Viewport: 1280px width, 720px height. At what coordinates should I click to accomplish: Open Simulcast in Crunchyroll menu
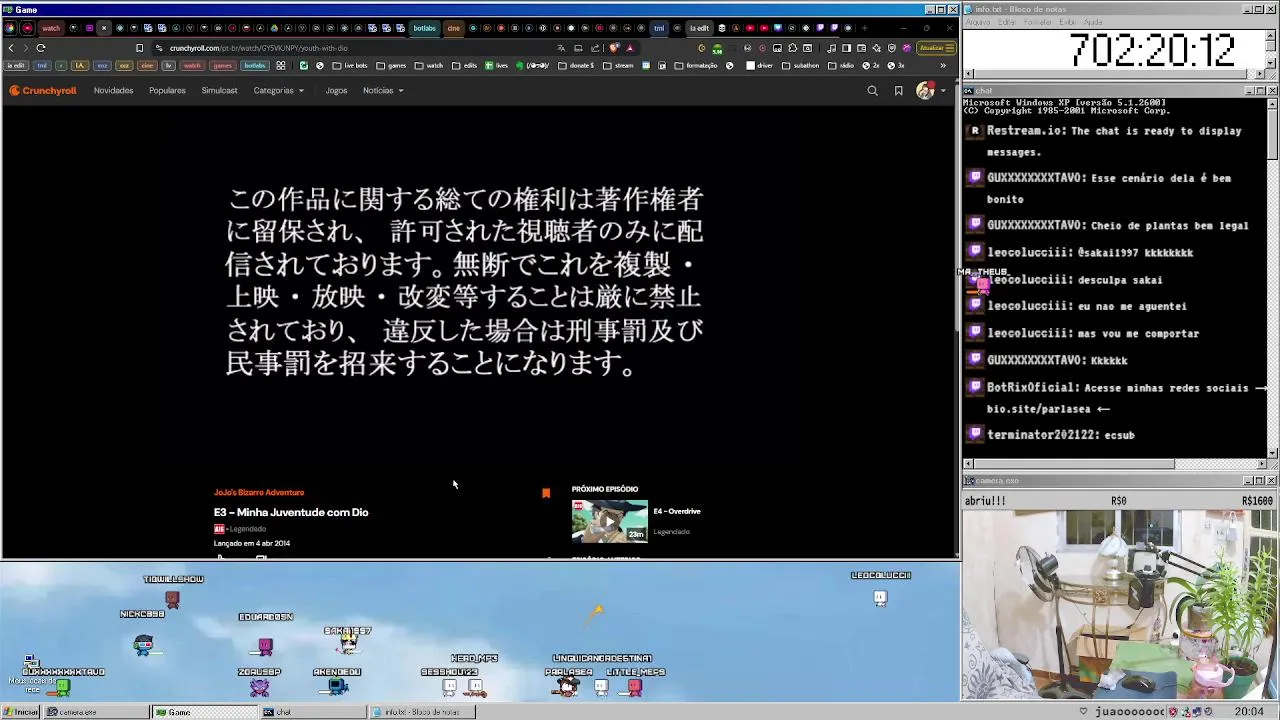tap(219, 91)
